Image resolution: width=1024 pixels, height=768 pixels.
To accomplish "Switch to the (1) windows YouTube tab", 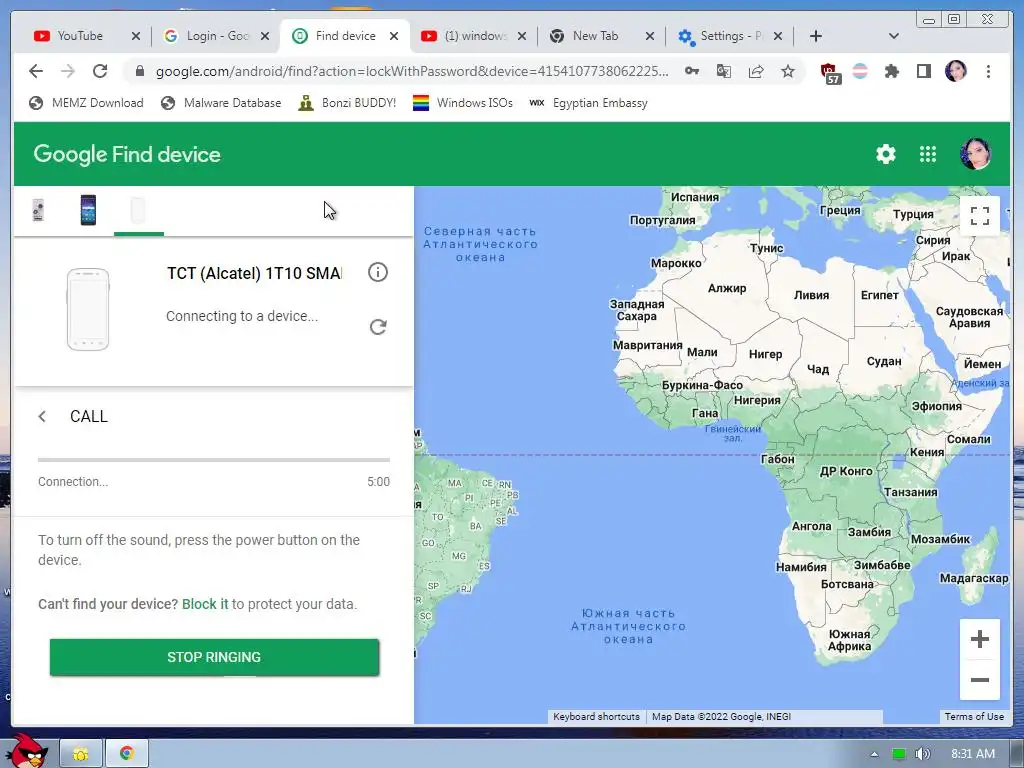I will click(473, 36).
